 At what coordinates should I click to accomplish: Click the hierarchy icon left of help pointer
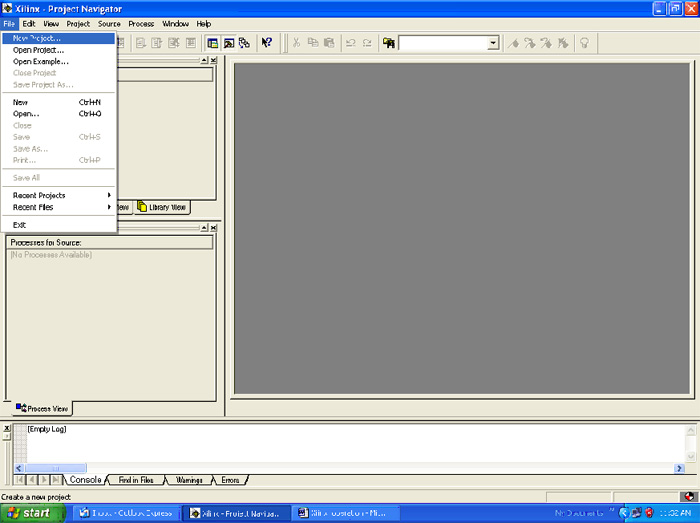click(x=244, y=43)
